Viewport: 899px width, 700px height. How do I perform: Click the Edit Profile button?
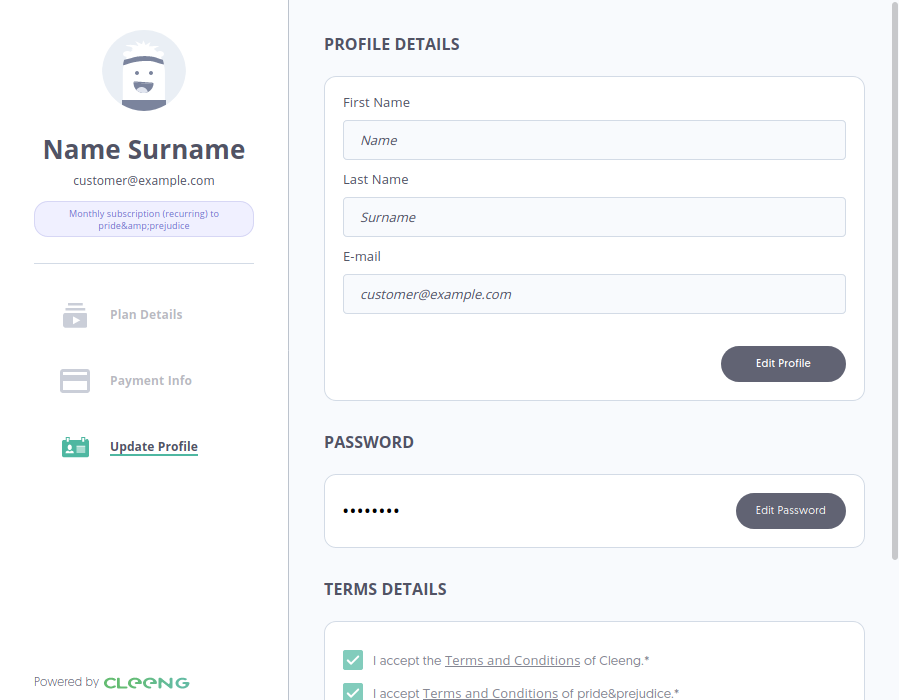click(783, 363)
